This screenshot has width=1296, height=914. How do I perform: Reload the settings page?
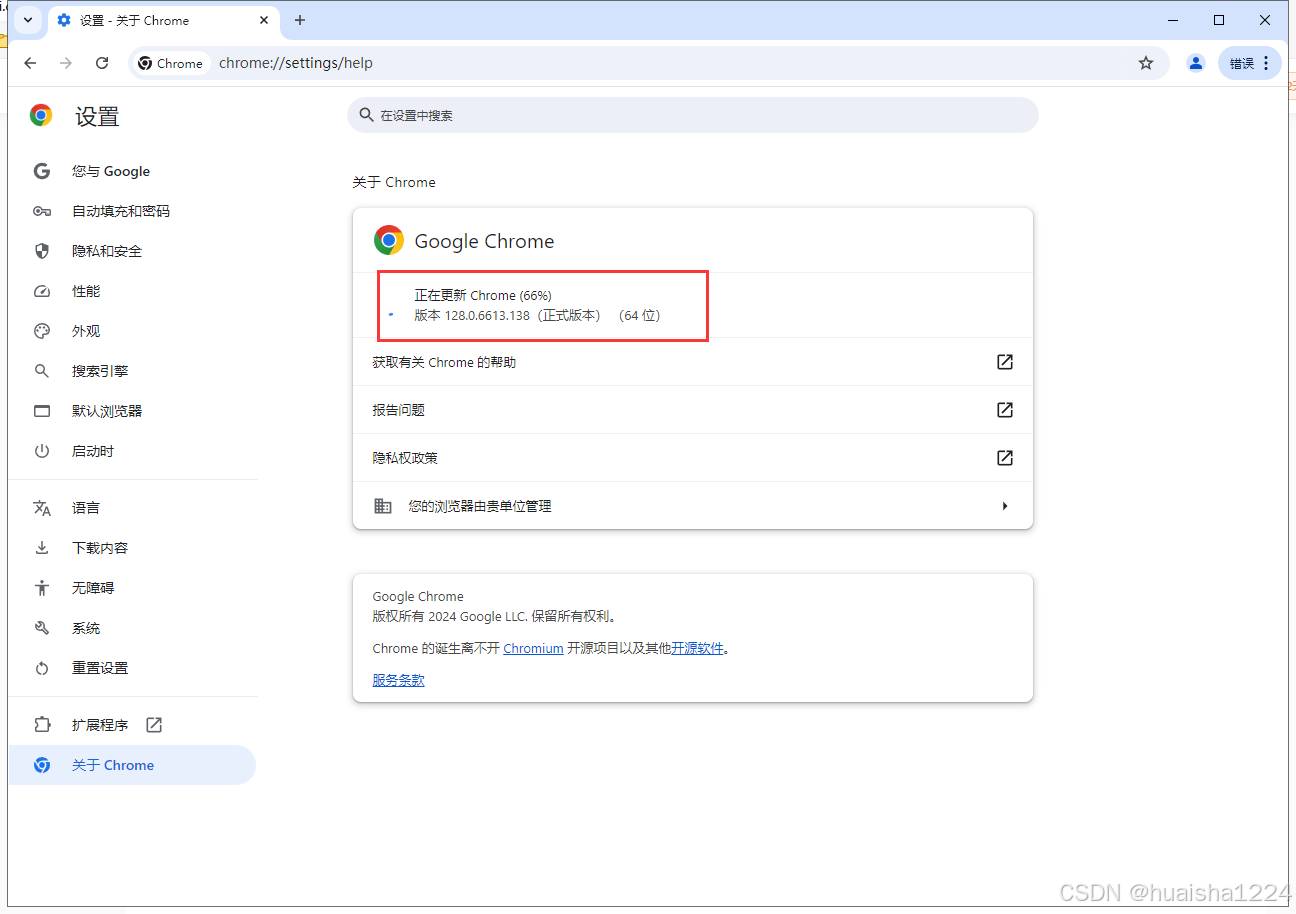(x=102, y=63)
